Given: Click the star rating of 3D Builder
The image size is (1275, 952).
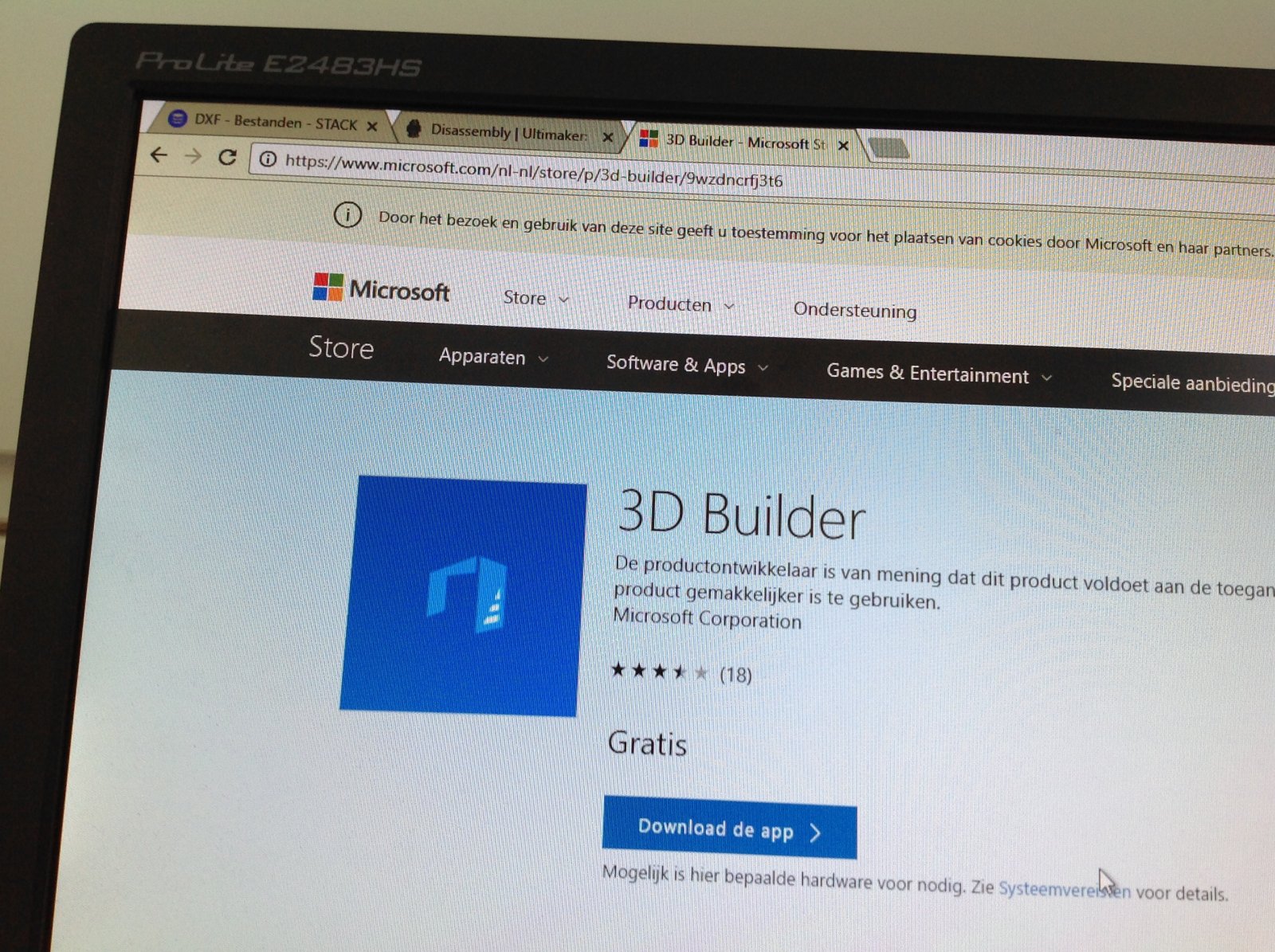Looking at the screenshot, I should pyautogui.click(x=659, y=671).
